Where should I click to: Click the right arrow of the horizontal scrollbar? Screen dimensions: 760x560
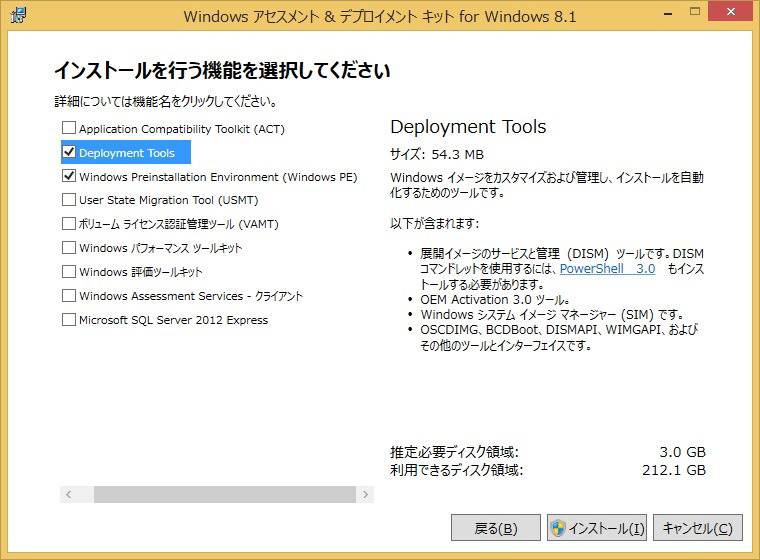click(365, 495)
